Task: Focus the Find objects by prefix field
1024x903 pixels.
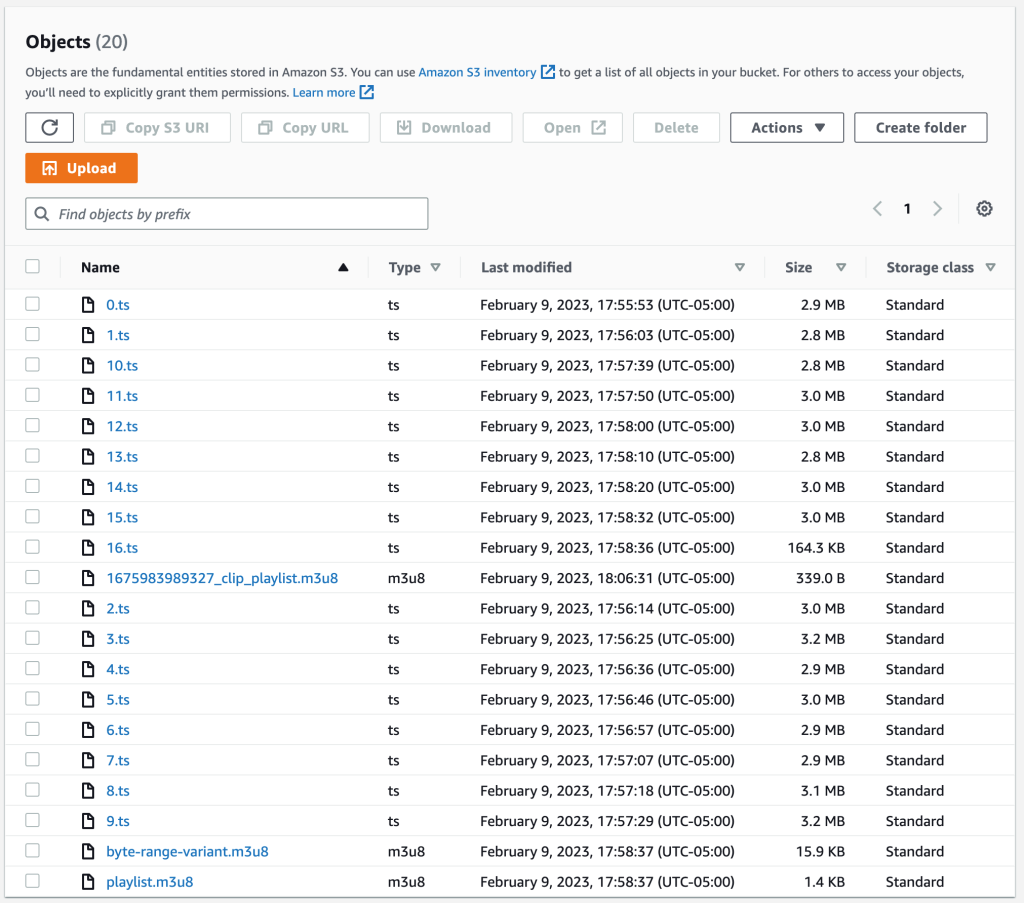Action: coord(227,214)
